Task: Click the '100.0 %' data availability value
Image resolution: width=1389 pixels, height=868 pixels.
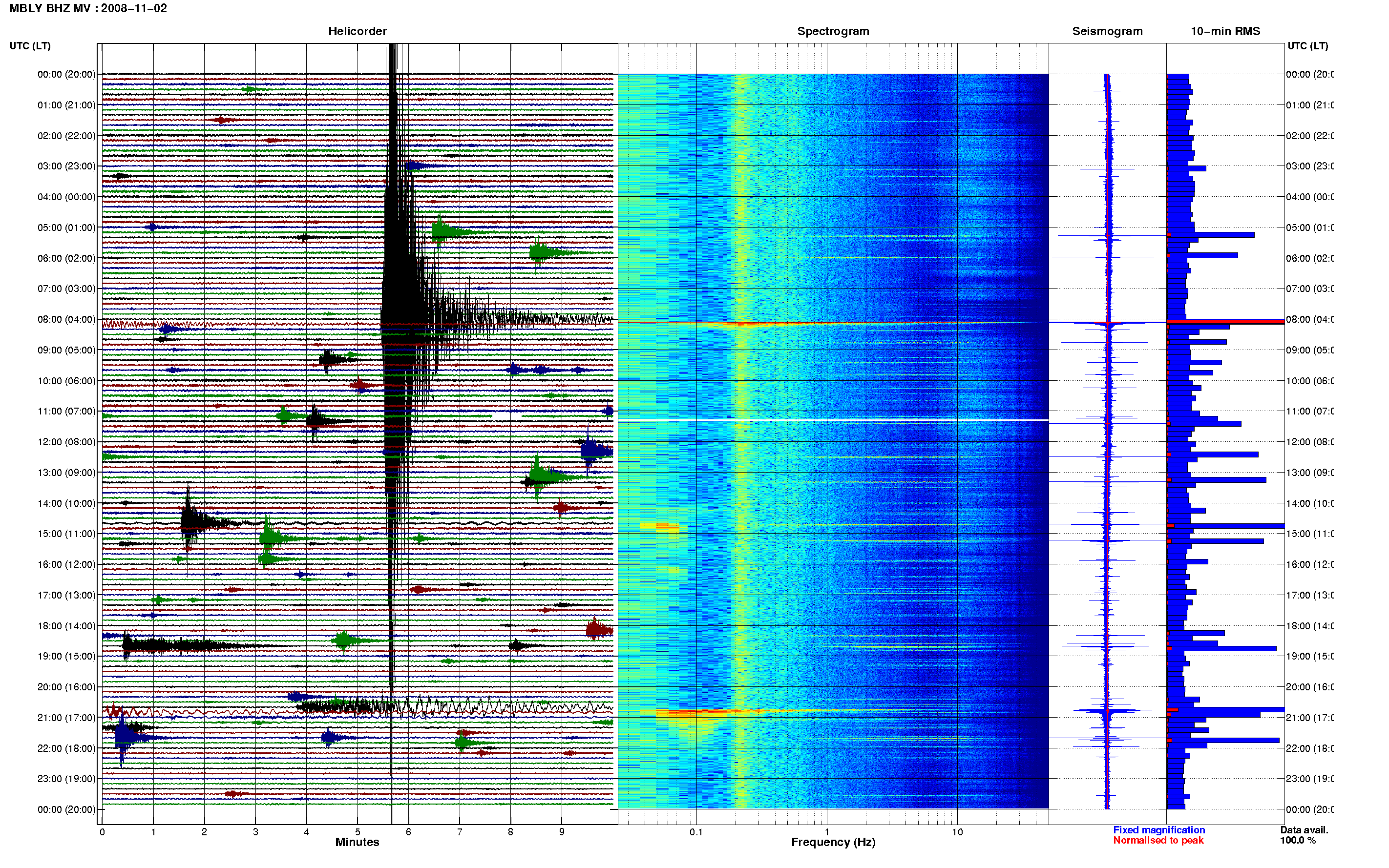Action: tap(1297, 841)
